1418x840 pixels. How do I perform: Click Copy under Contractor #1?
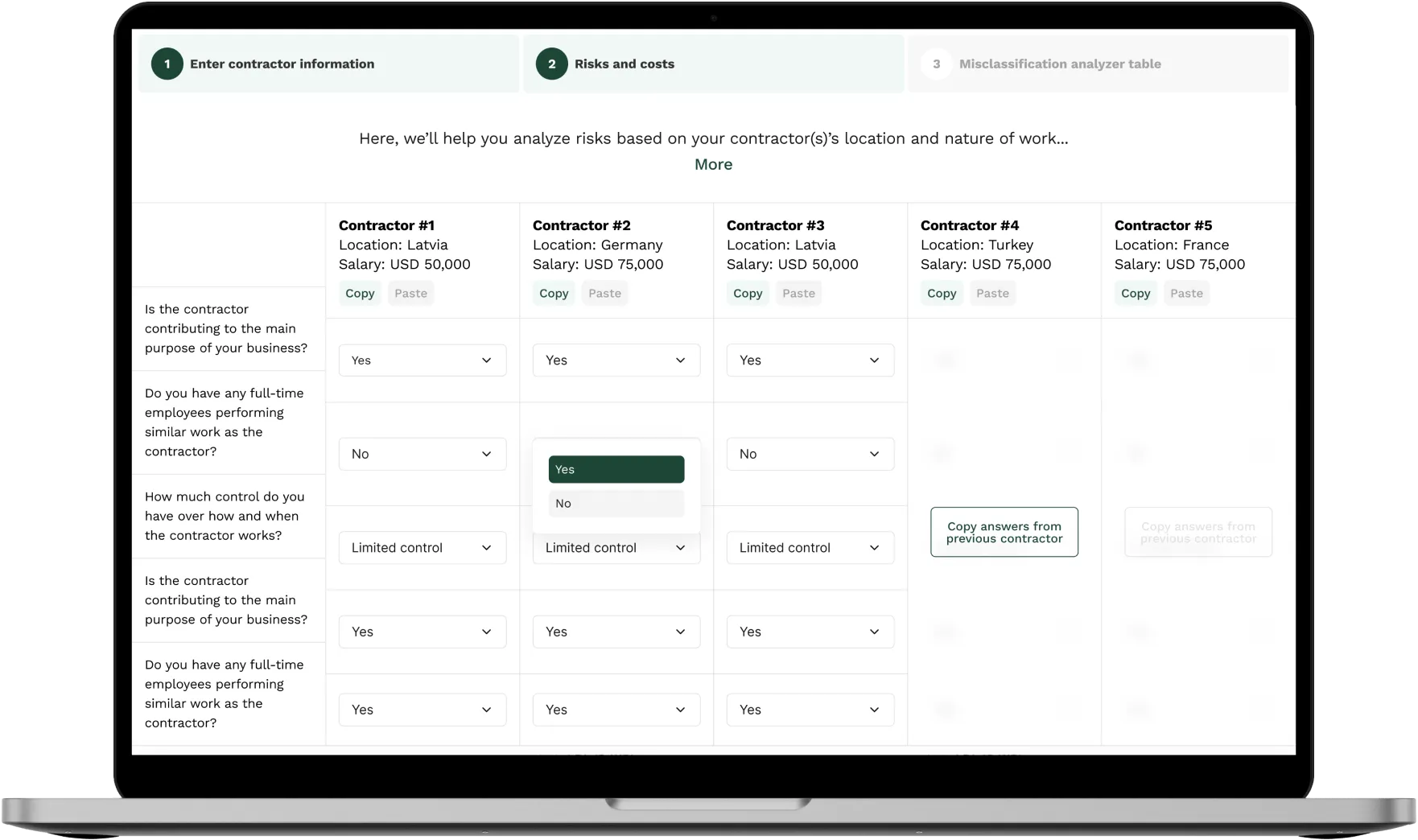click(359, 293)
